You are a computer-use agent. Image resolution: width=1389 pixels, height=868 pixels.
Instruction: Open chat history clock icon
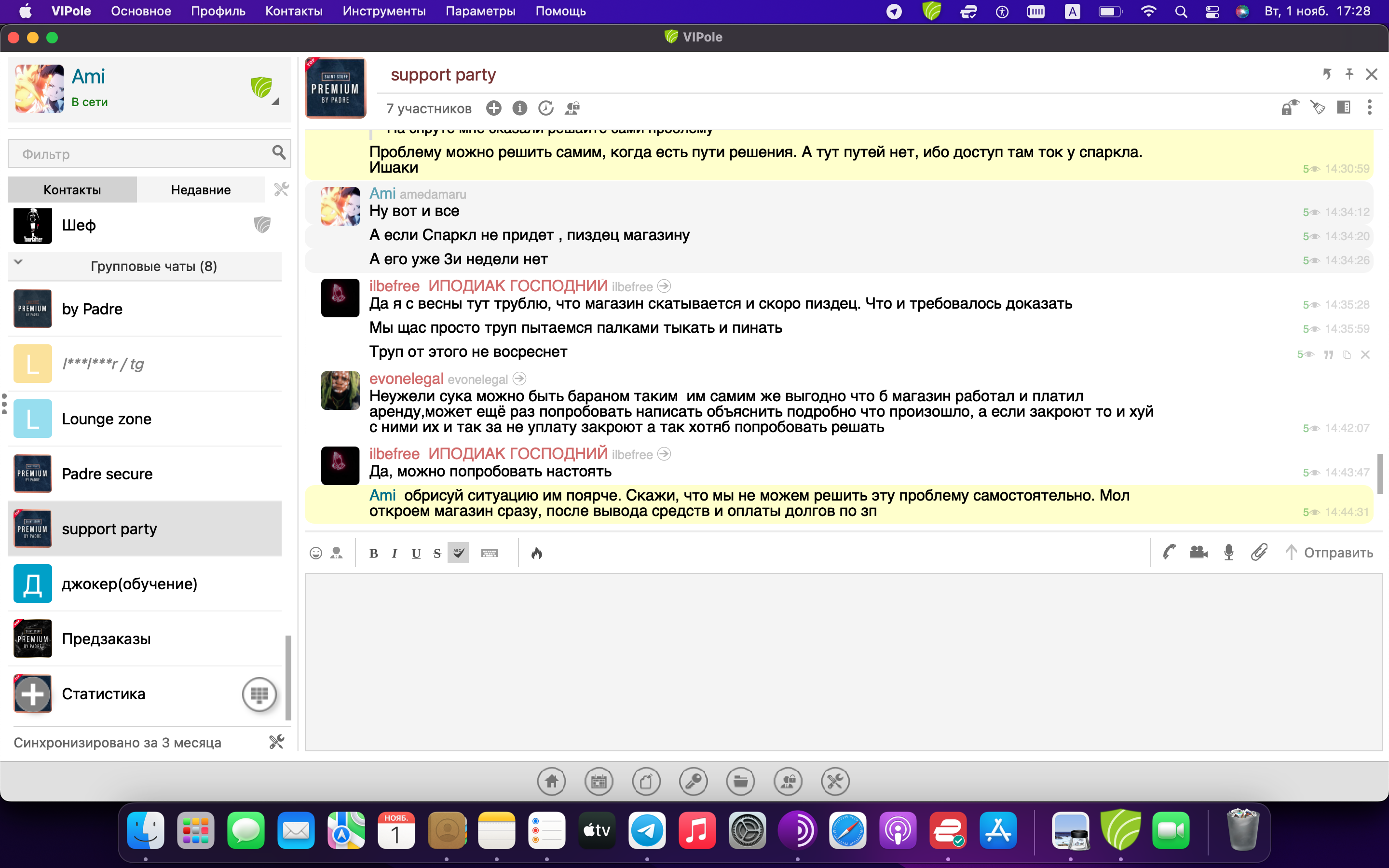coord(546,108)
